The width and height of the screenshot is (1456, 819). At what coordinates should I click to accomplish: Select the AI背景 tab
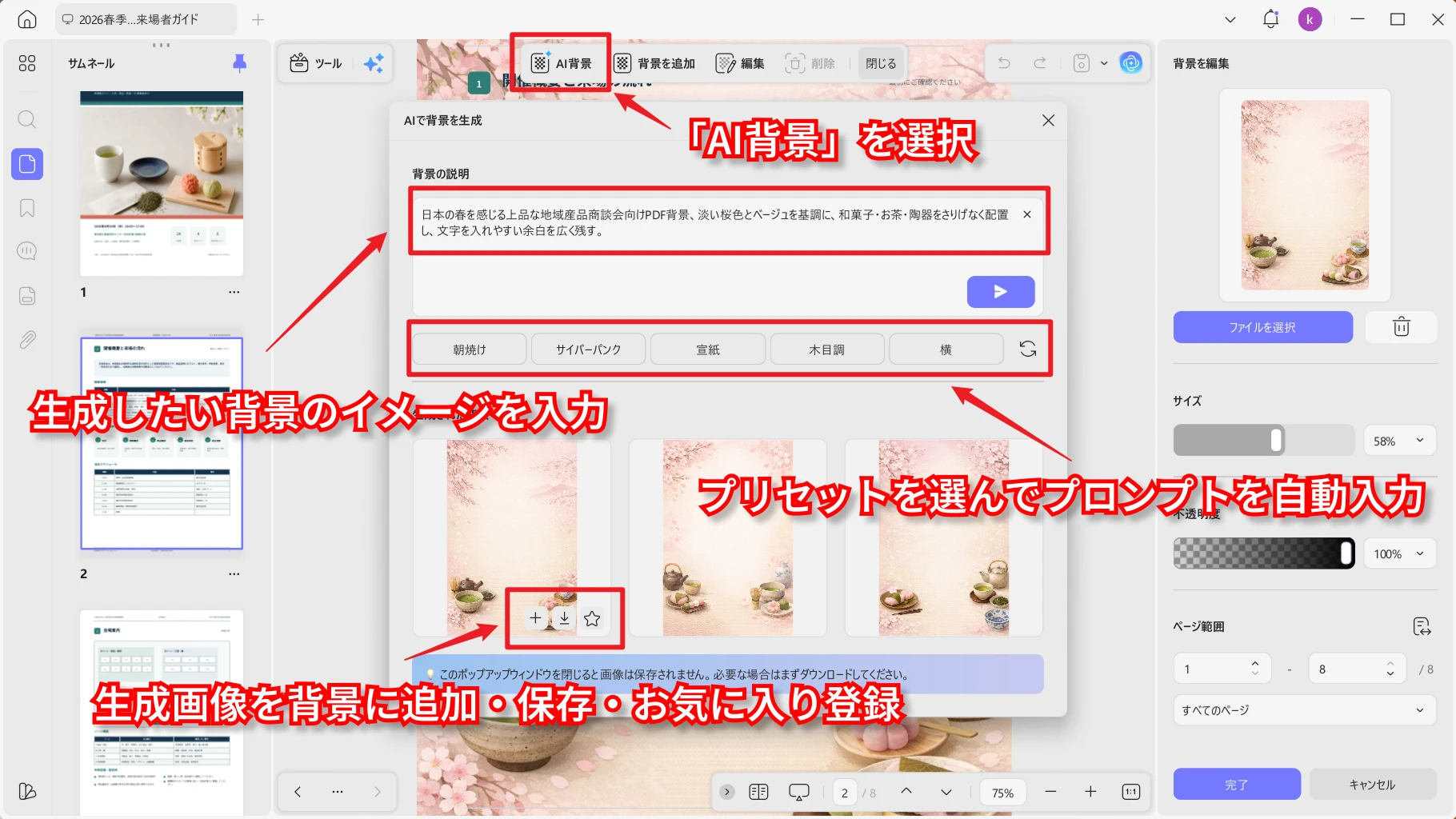click(562, 63)
